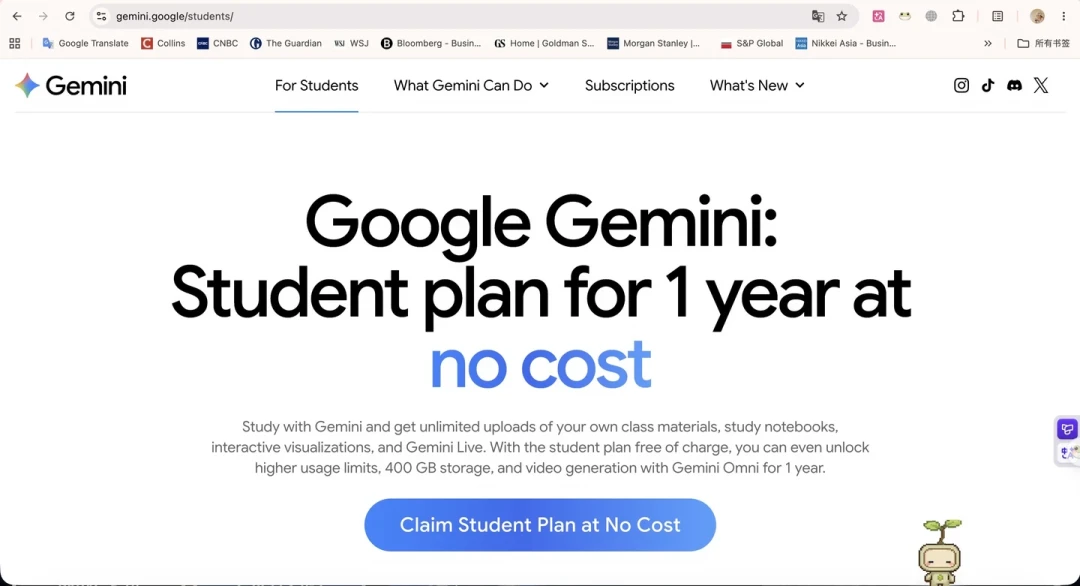Bookmark this page with the star icon
The image size is (1080, 586).
click(842, 16)
